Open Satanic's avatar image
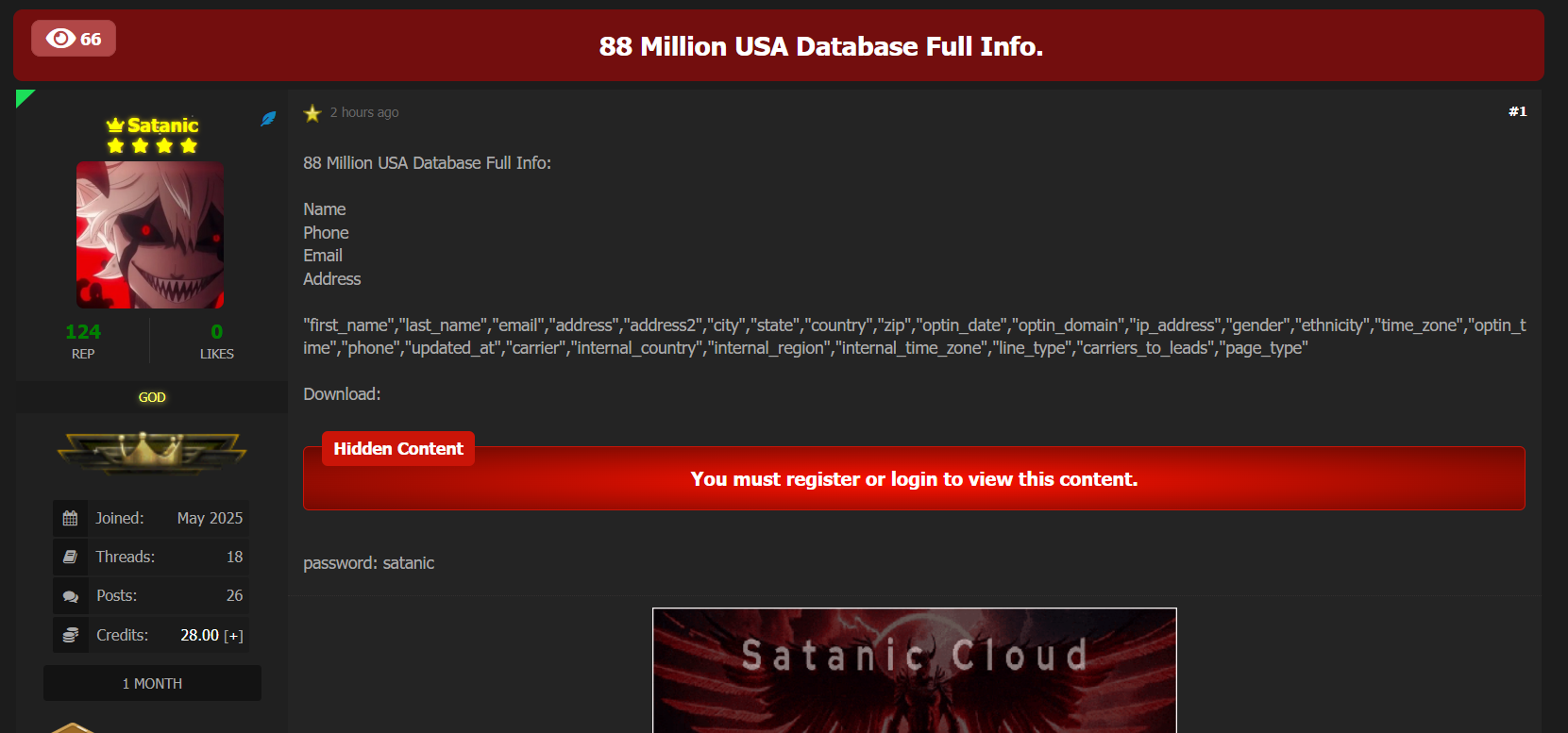The width and height of the screenshot is (1568, 733). [x=150, y=235]
